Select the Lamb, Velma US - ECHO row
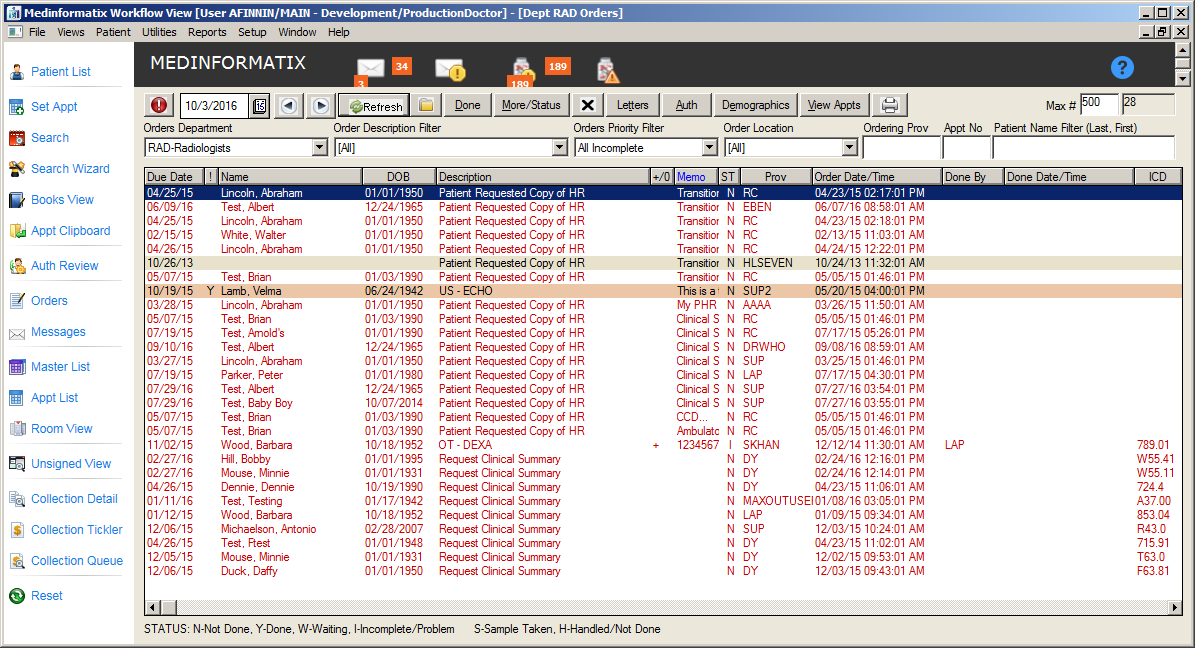 click(500, 291)
